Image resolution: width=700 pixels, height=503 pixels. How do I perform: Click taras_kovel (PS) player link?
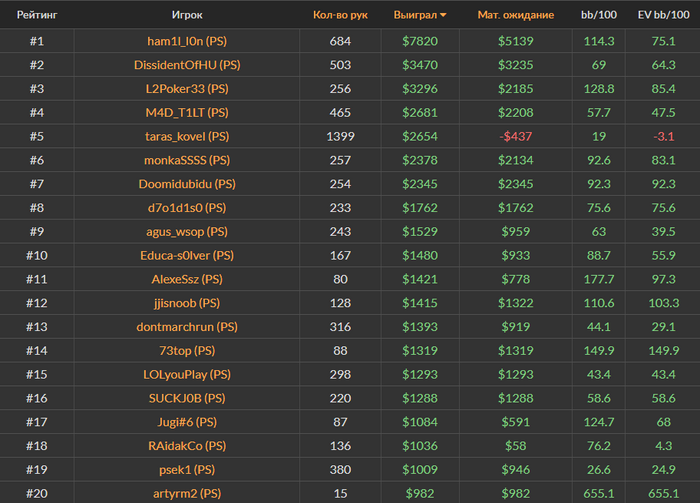(187, 136)
